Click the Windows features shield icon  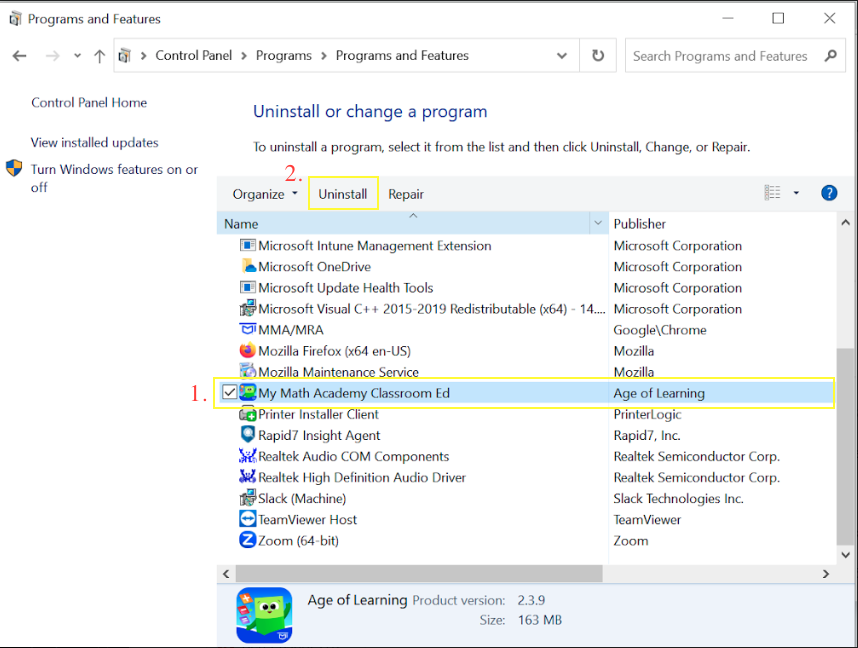click(14, 168)
